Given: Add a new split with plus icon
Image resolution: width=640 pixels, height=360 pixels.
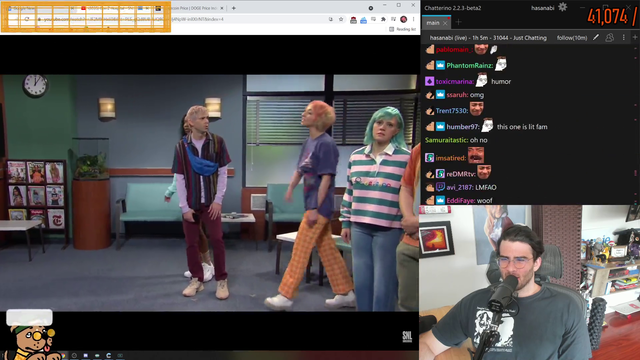Looking at the screenshot, I should (x=635, y=38).
